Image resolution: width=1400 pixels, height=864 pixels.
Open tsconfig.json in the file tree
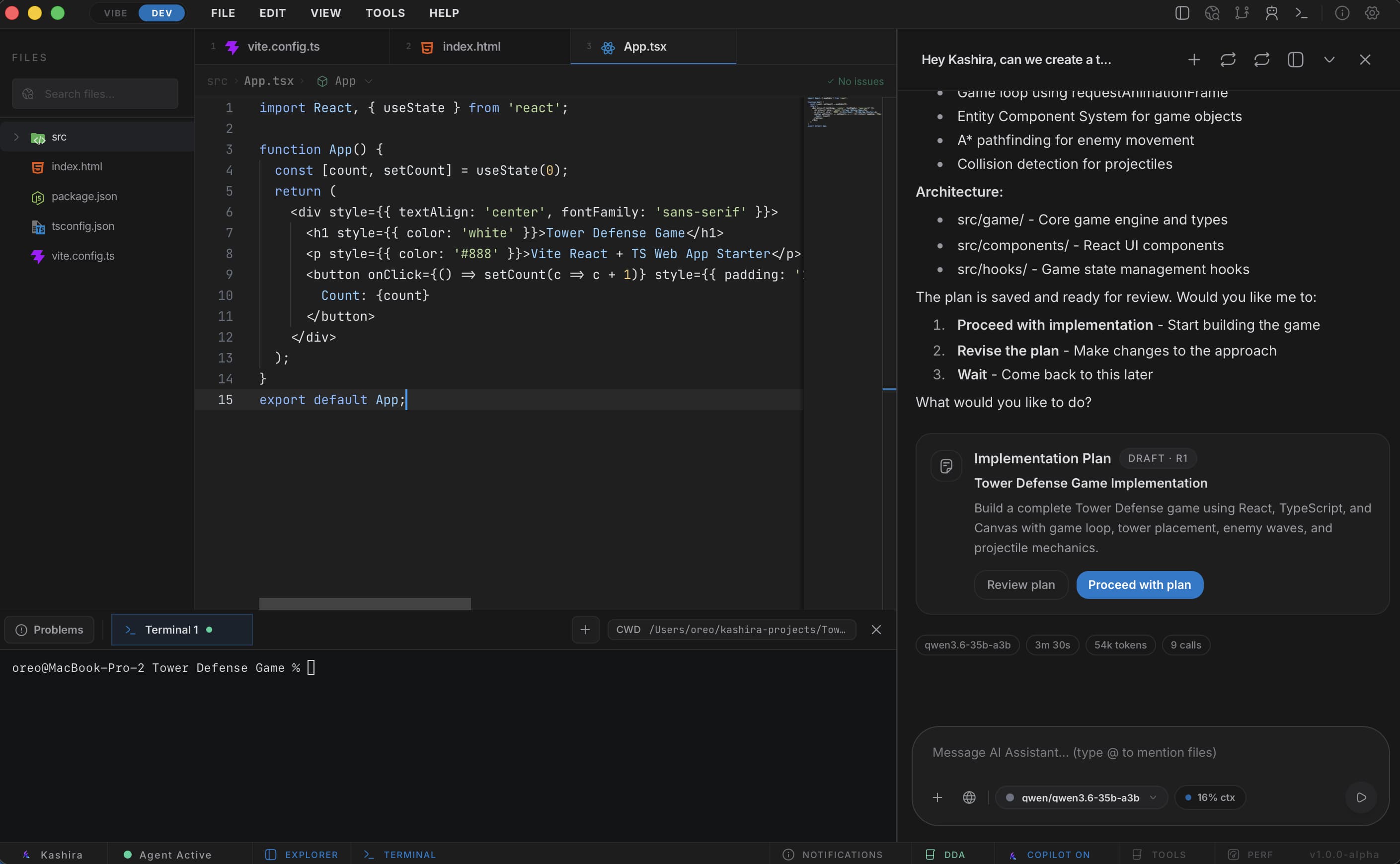[97, 226]
